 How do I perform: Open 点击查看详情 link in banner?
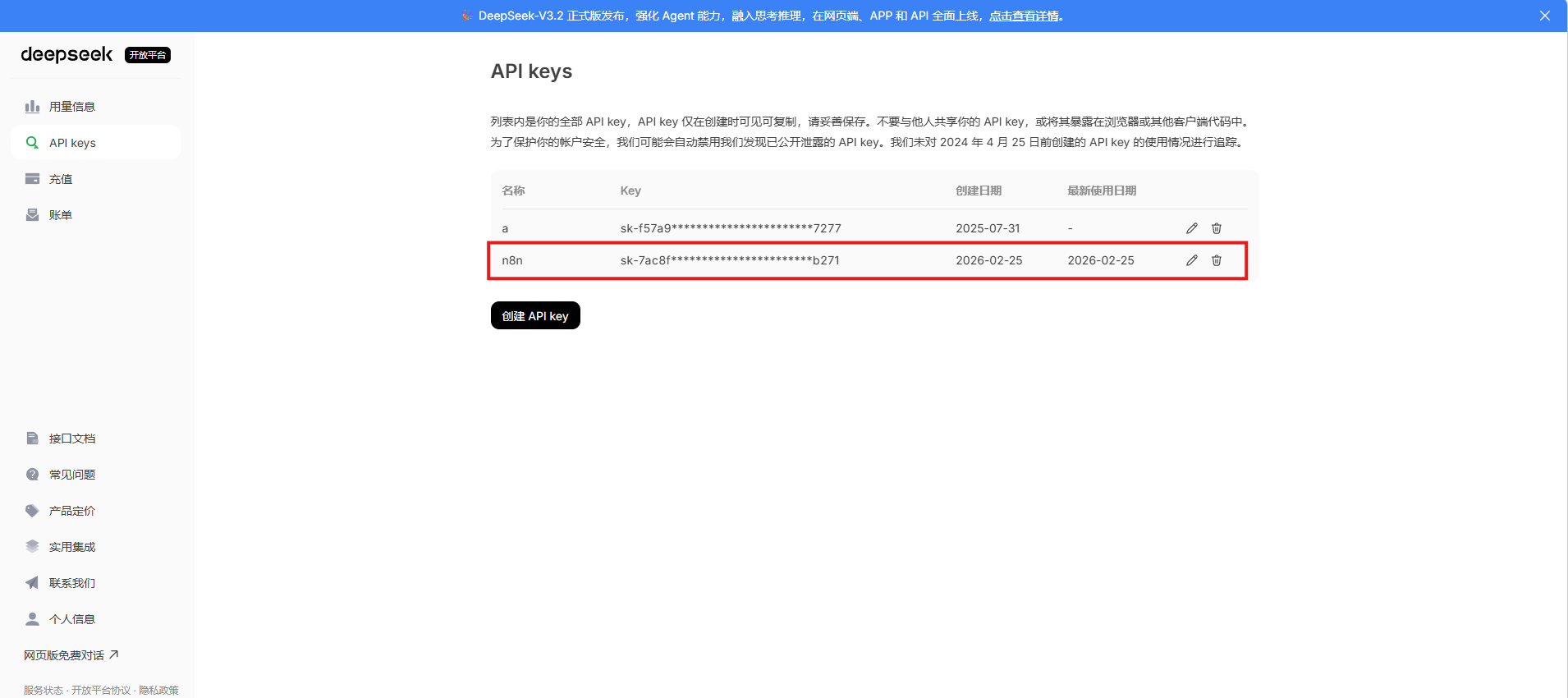(x=1024, y=16)
